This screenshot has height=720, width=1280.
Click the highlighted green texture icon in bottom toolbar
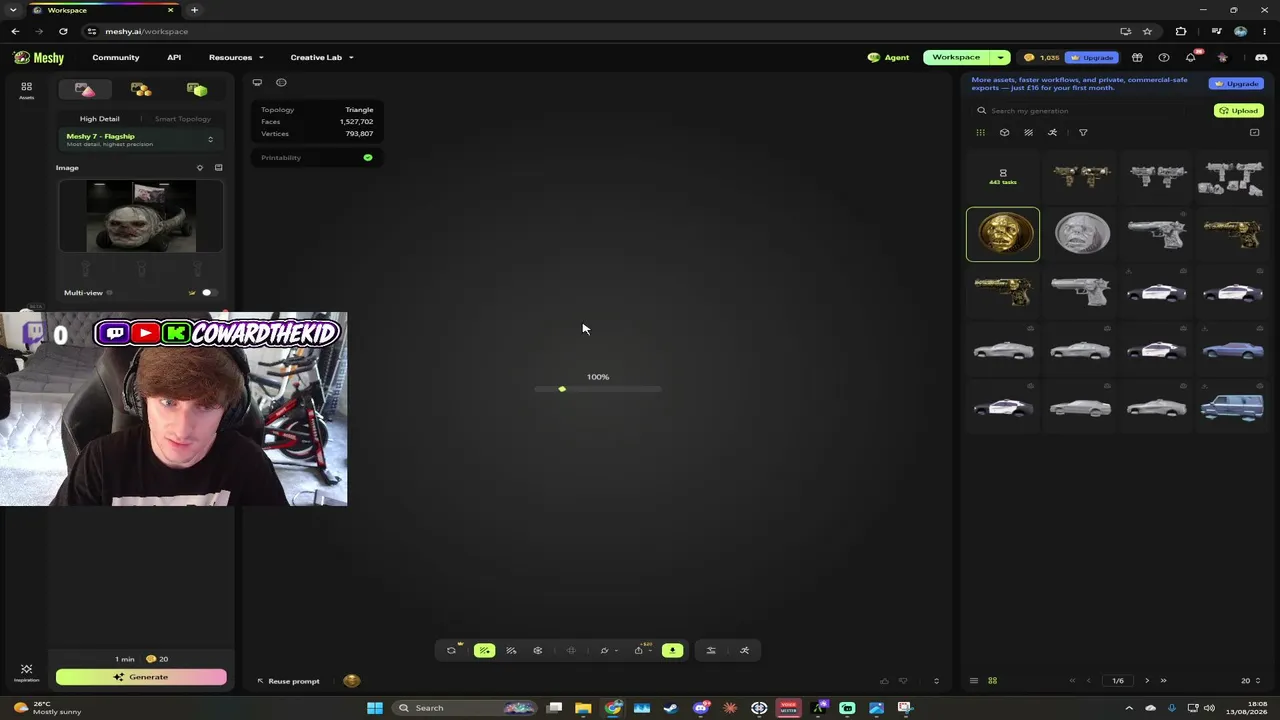pos(484,651)
